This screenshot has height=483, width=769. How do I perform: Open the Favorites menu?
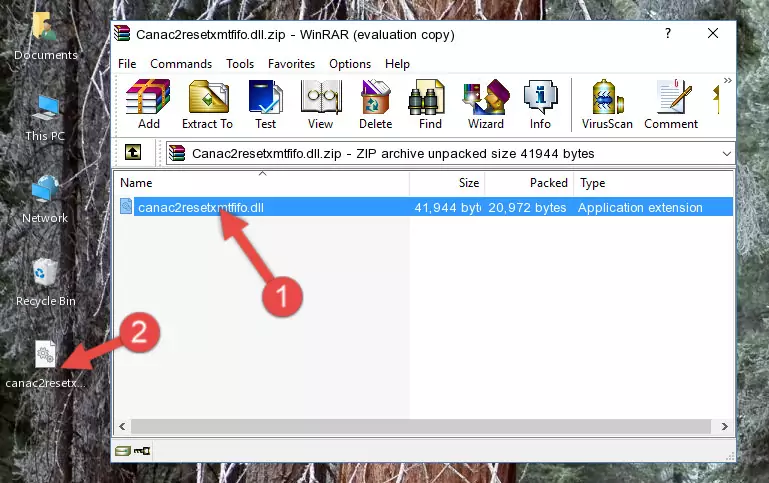click(x=291, y=64)
